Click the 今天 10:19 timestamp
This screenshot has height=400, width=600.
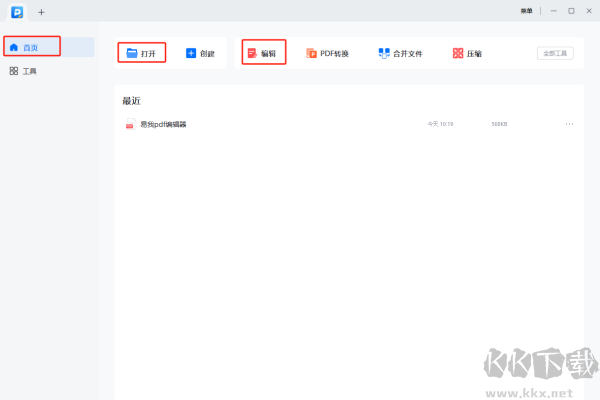[440, 124]
